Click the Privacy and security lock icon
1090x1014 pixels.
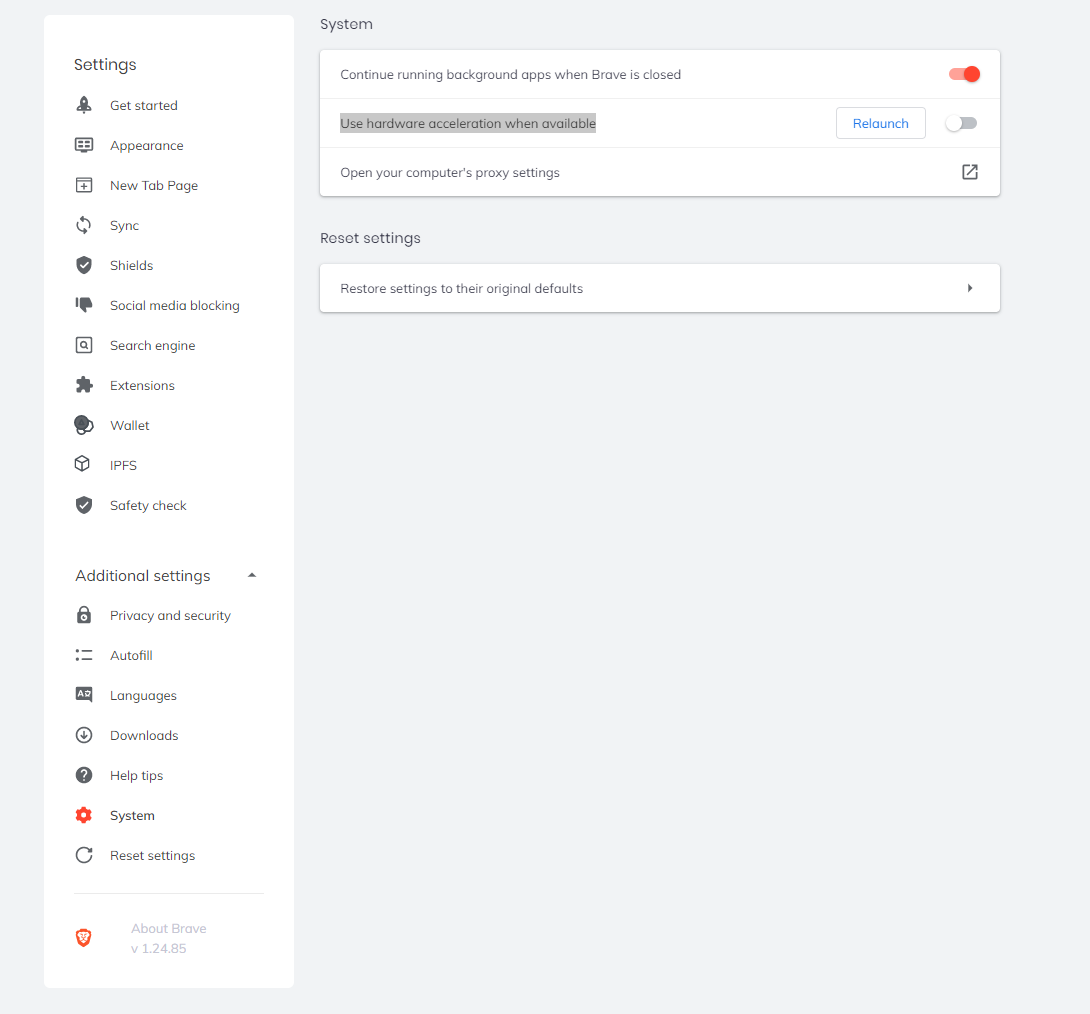(83, 614)
